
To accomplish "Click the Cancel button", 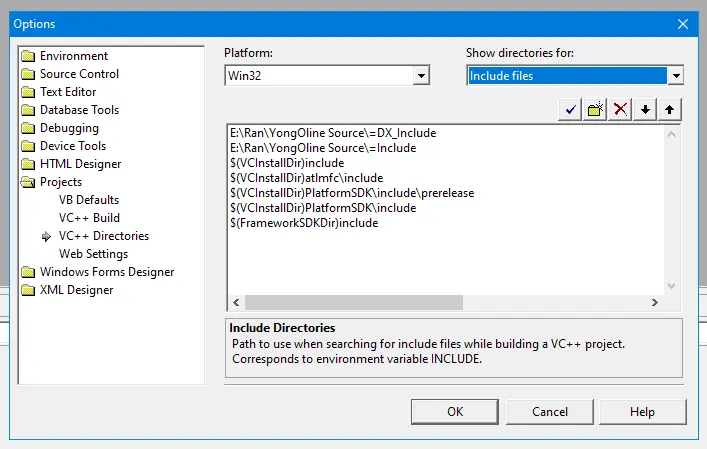I will coord(550,412).
